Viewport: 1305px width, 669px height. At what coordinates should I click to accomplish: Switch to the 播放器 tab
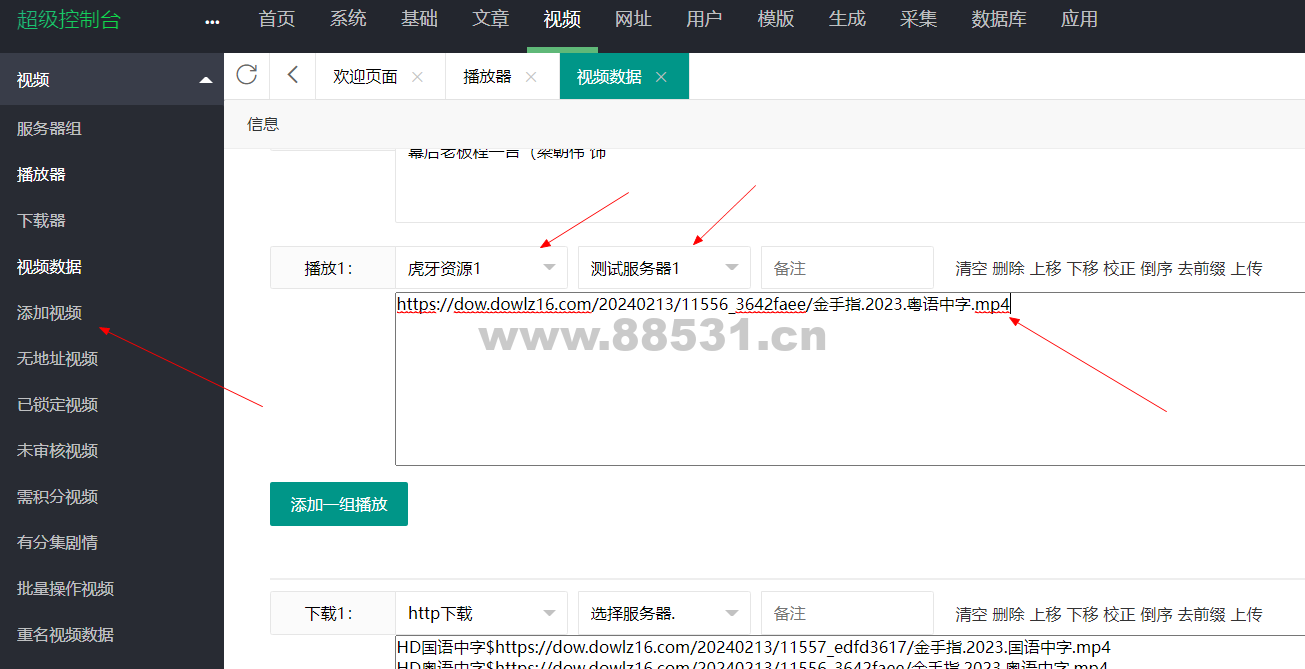(x=487, y=77)
